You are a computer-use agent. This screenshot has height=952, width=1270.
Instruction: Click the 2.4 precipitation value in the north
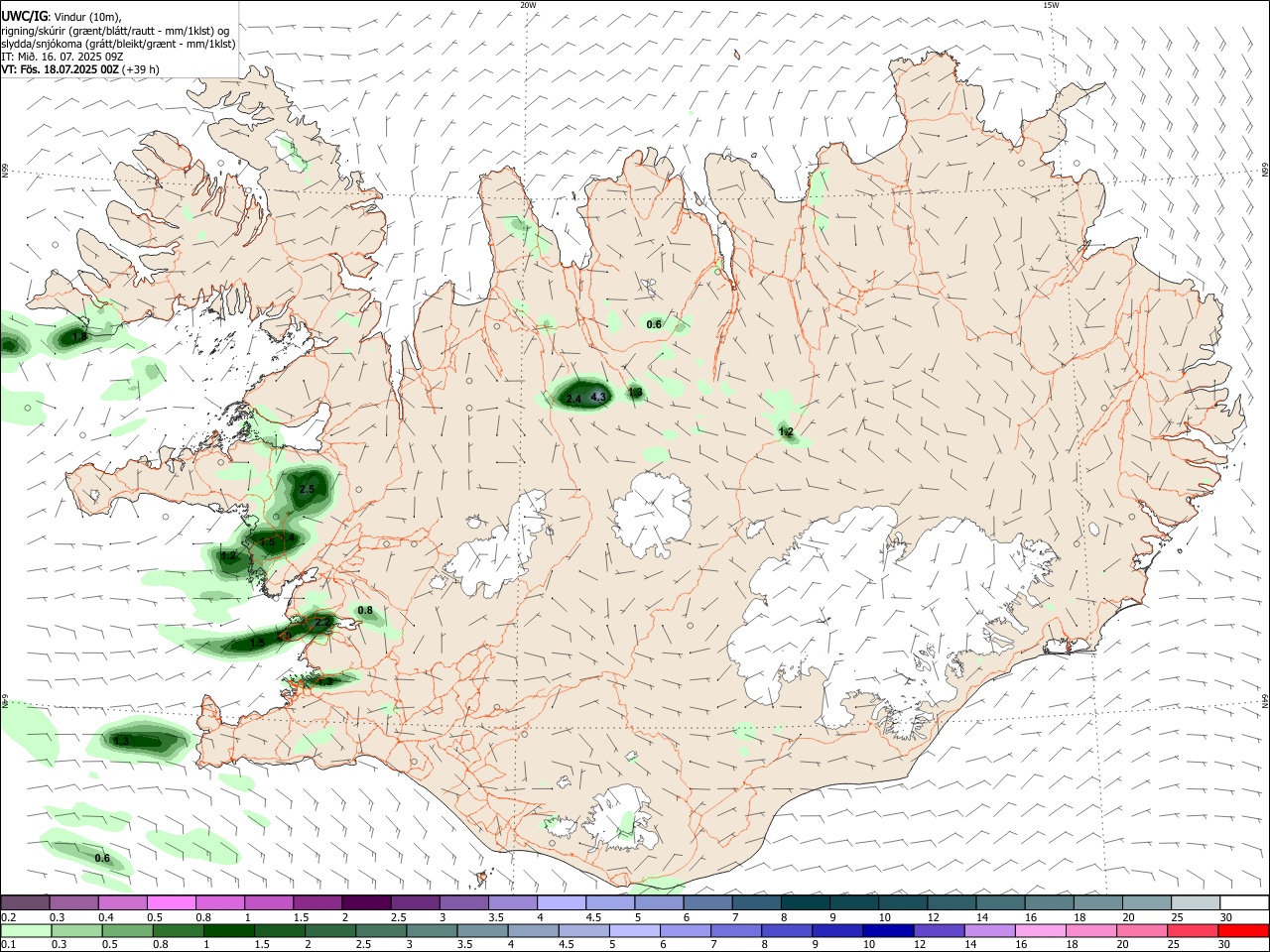point(573,399)
